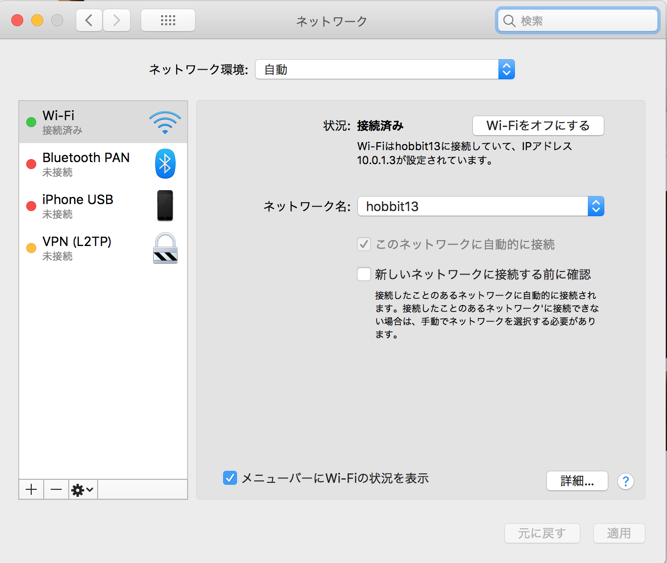Click the back arrow in the toolbar

(89, 20)
